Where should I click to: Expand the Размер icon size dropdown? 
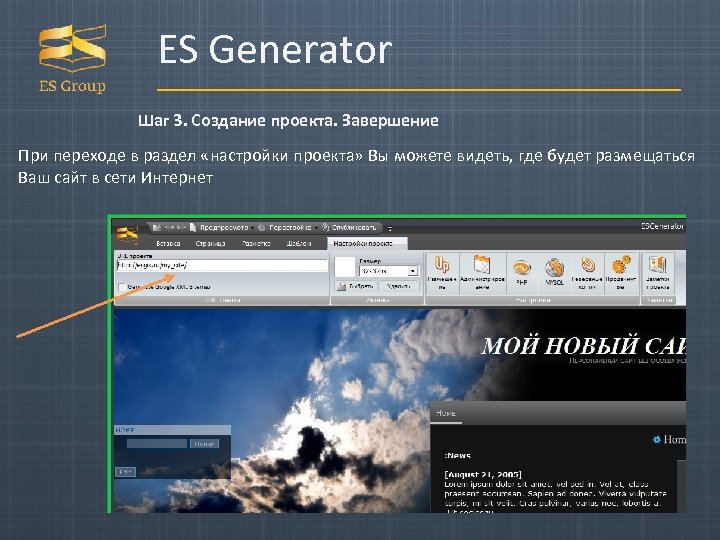412,271
